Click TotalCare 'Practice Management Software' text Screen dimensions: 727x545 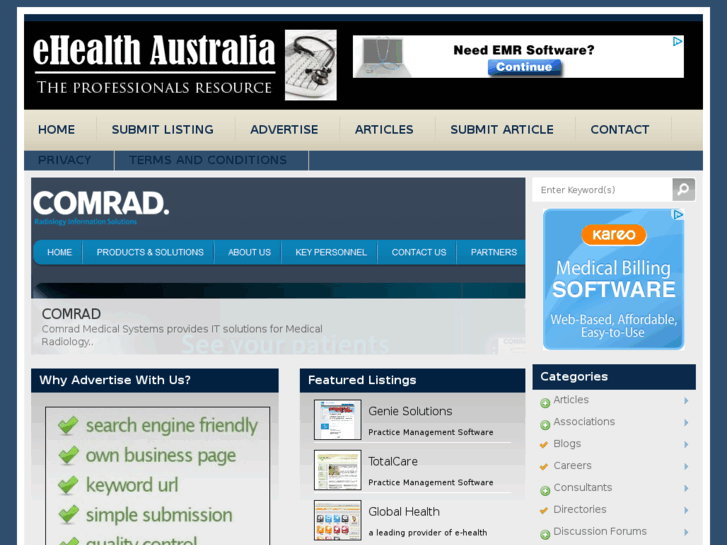[431, 482]
